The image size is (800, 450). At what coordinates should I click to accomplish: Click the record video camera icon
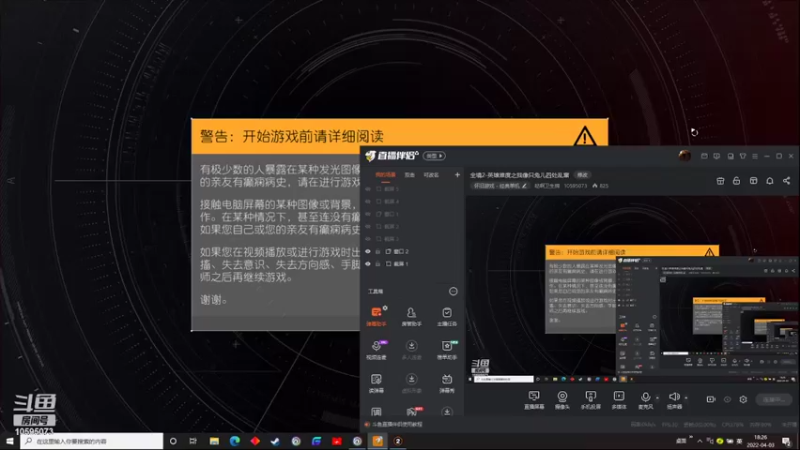tap(711, 399)
